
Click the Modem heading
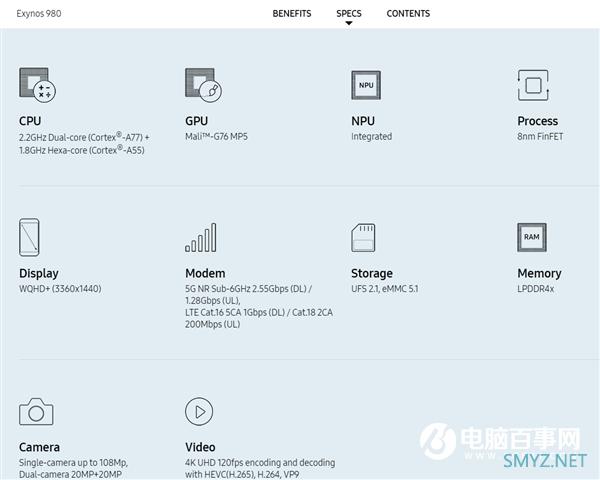point(205,273)
